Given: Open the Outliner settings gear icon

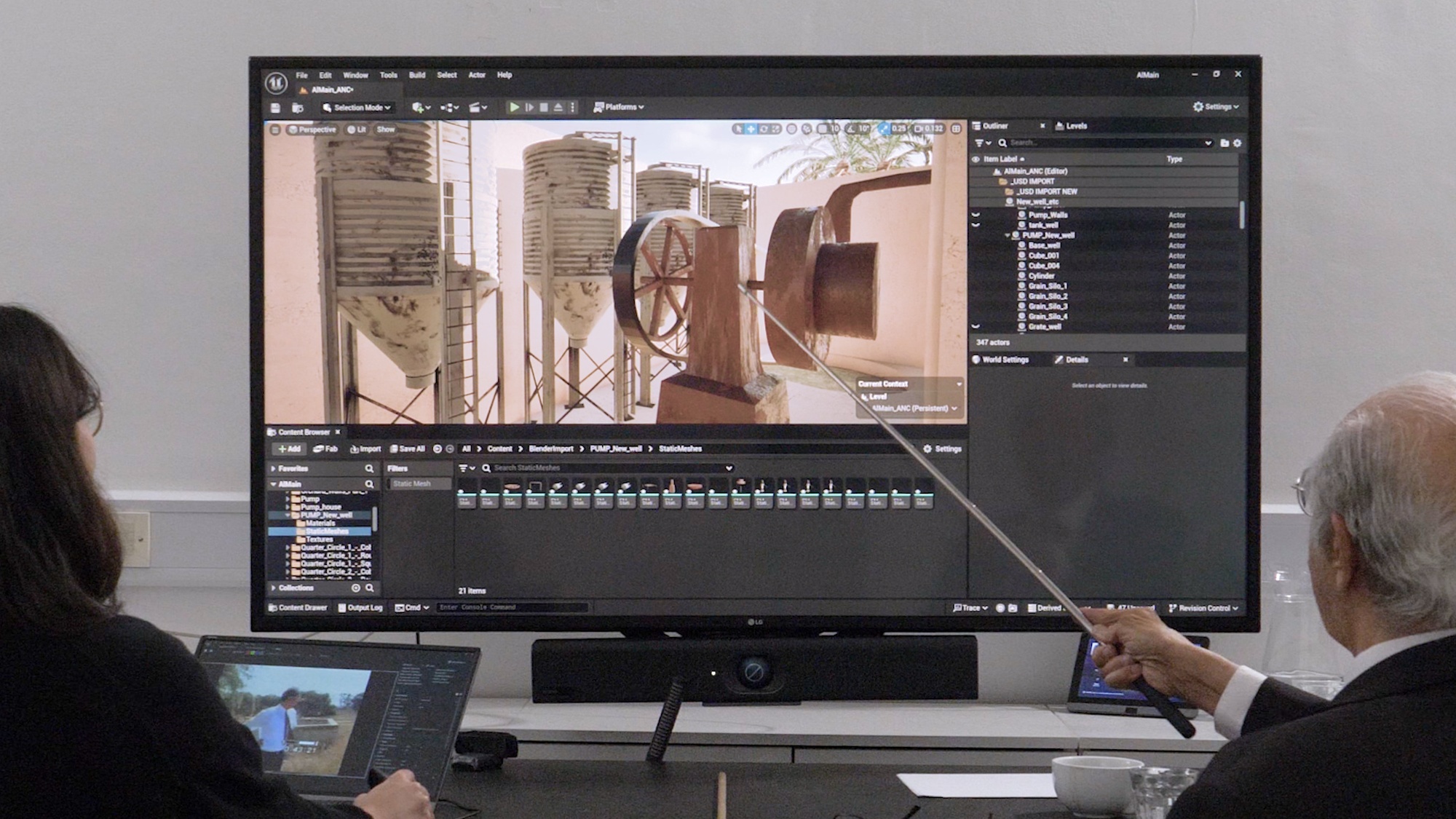Looking at the screenshot, I should [x=1237, y=143].
